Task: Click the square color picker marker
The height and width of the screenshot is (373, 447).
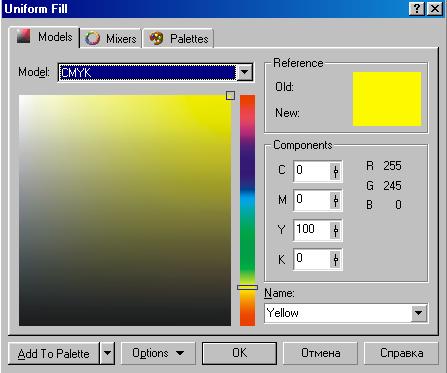Action: (x=230, y=96)
